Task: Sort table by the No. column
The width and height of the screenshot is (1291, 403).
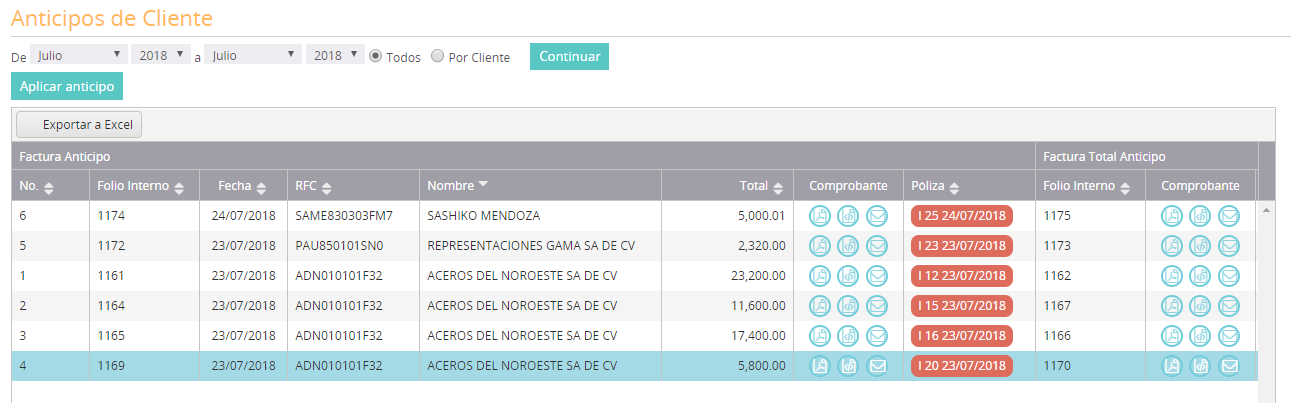Action: [49, 187]
